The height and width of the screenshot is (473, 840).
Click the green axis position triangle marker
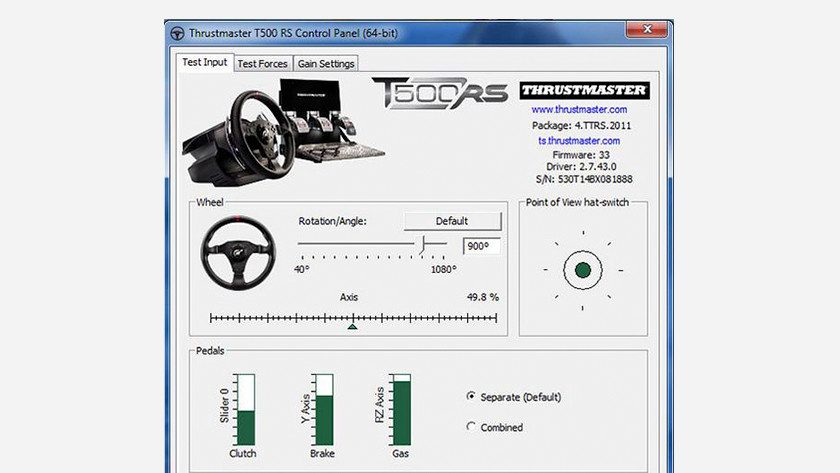tap(352, 326)
